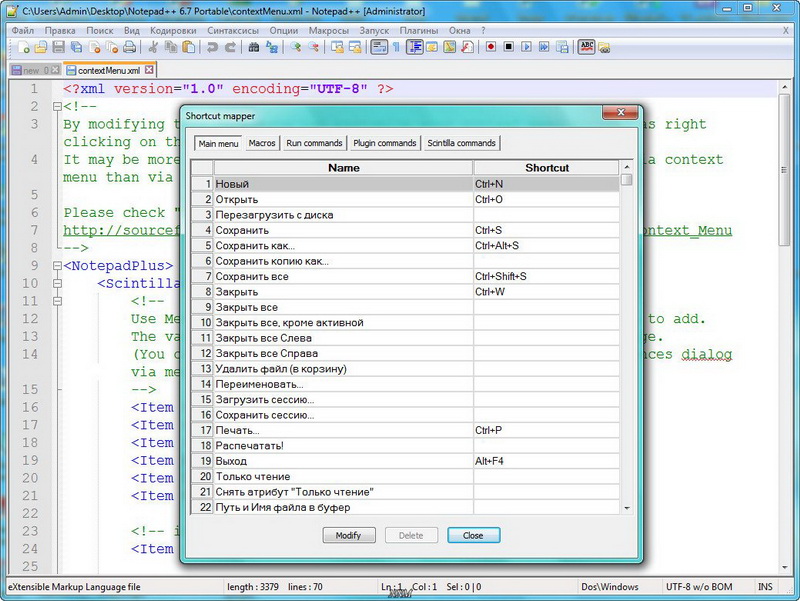Open the Макросы menu
Image resolution: width=800 pixels, height=601 pixels.
click(x=329, y=31)
